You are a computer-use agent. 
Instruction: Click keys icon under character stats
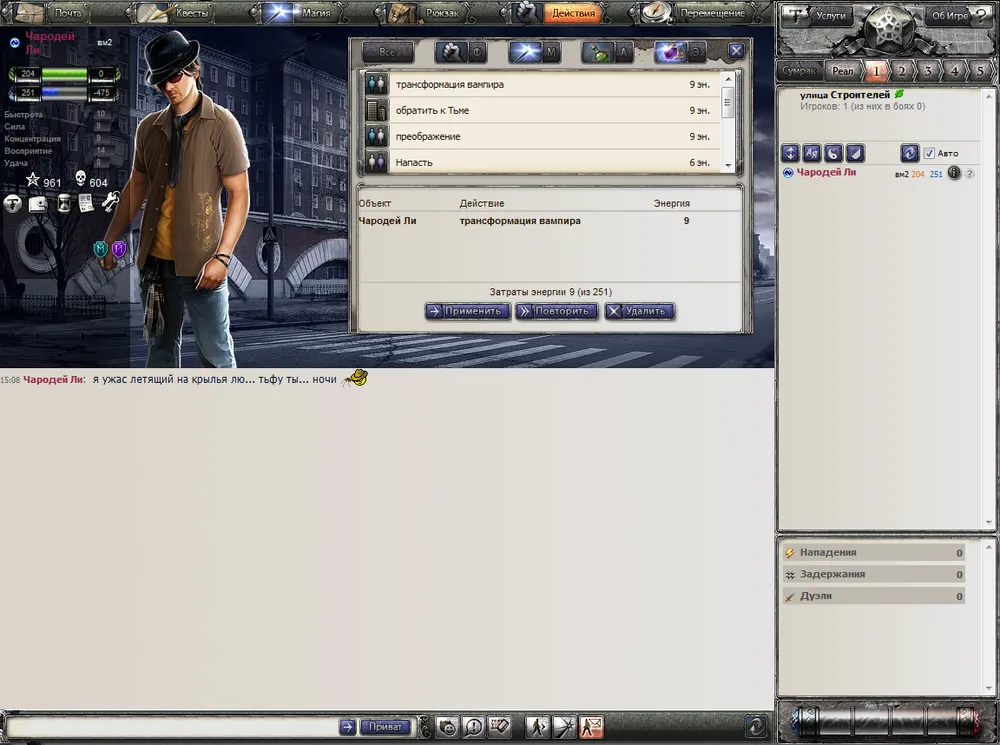click(111, 202)
